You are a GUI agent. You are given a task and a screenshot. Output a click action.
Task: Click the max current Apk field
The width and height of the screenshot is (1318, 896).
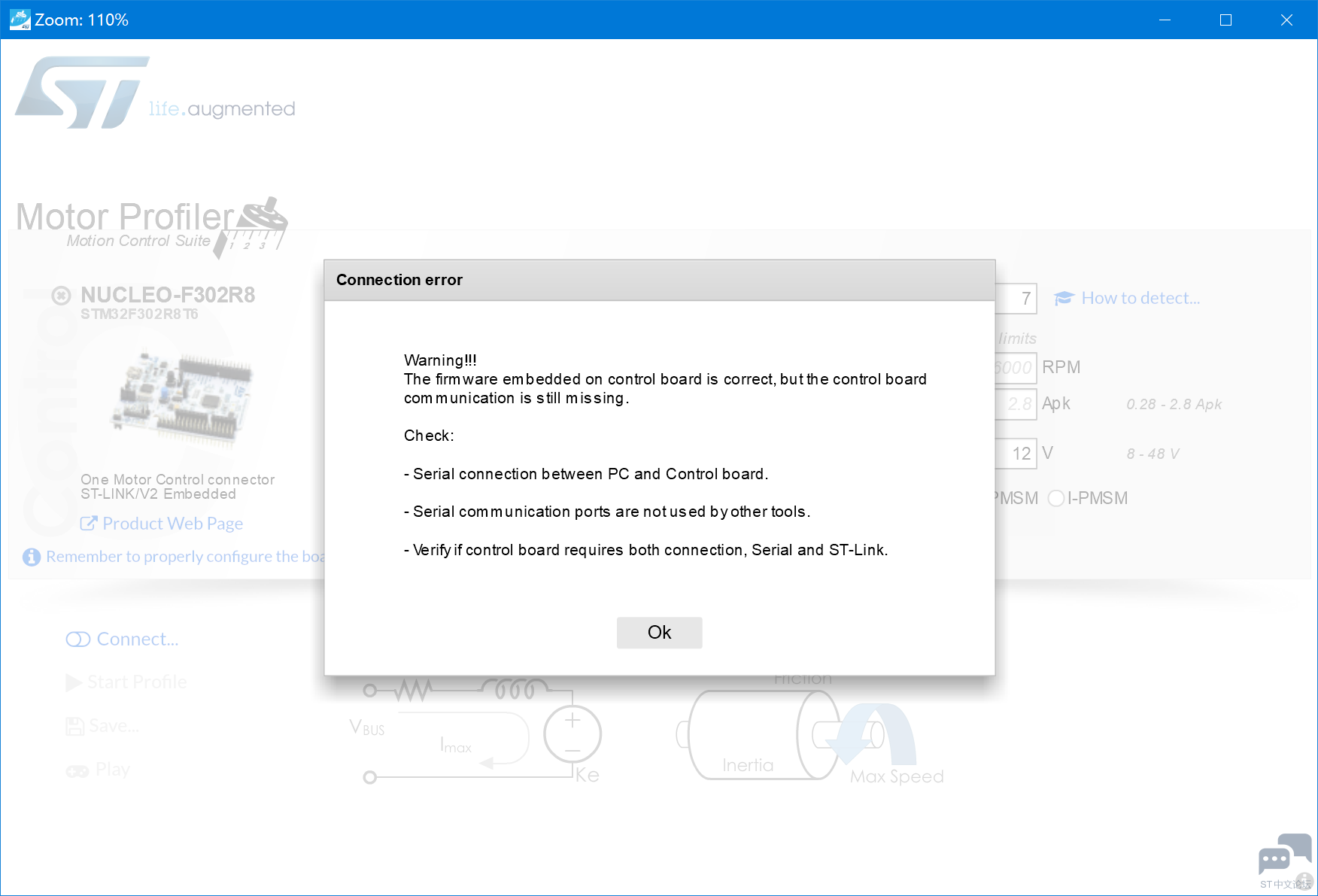coord(1016,404)
